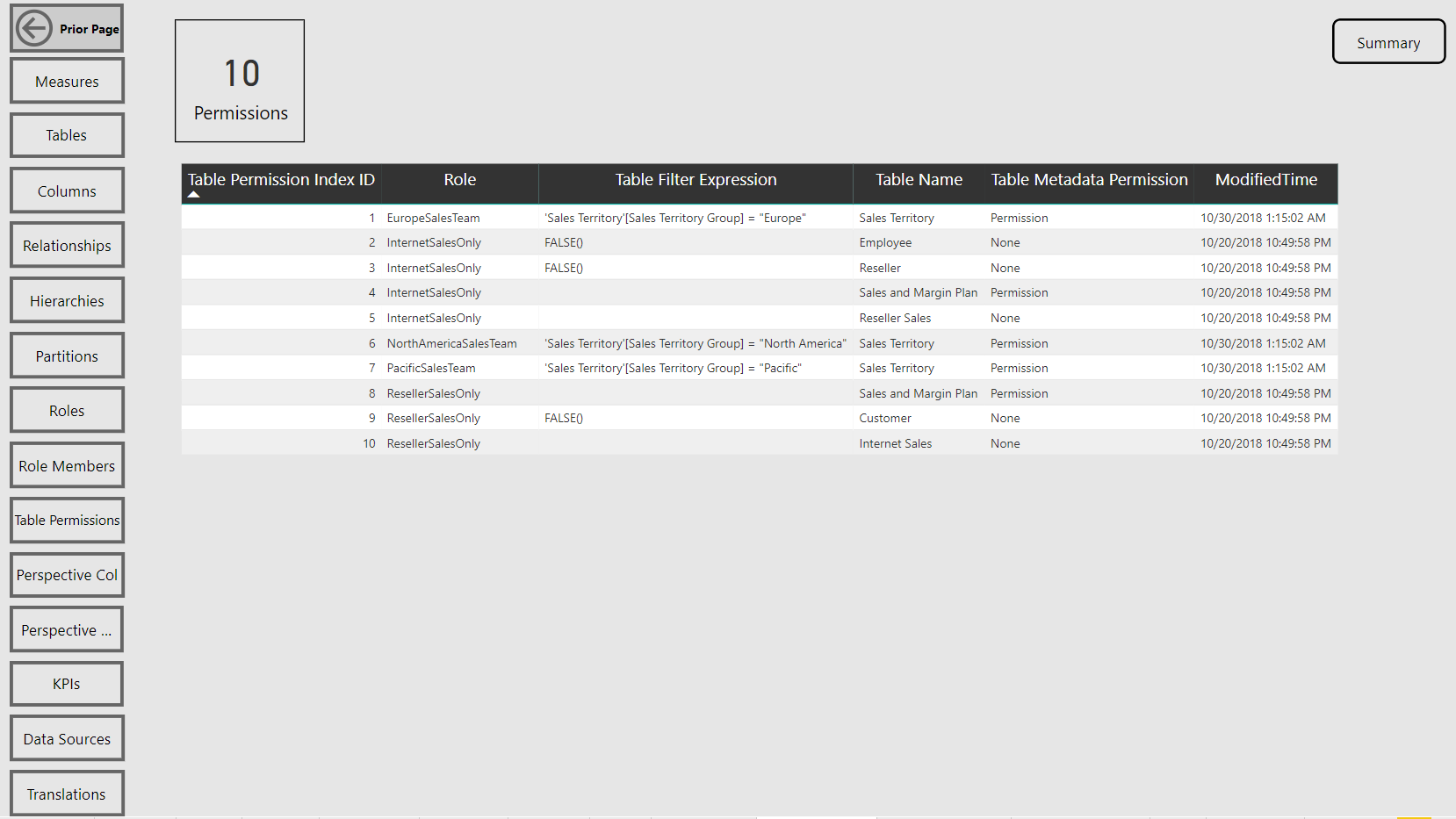This screenshot has width=1456, height=819.
Task: View the Columns page
Action: (67, 190)
